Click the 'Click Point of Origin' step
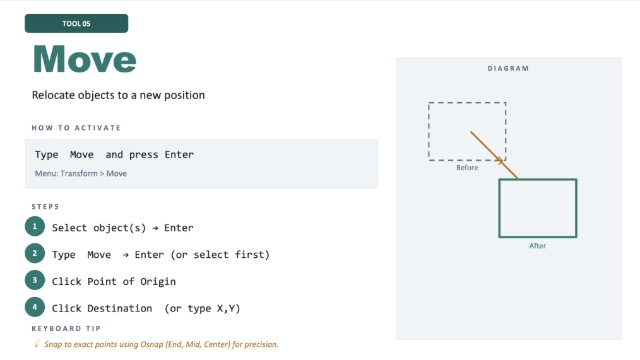Viewport: 640px width, 360px height. (x=114, y=282)
